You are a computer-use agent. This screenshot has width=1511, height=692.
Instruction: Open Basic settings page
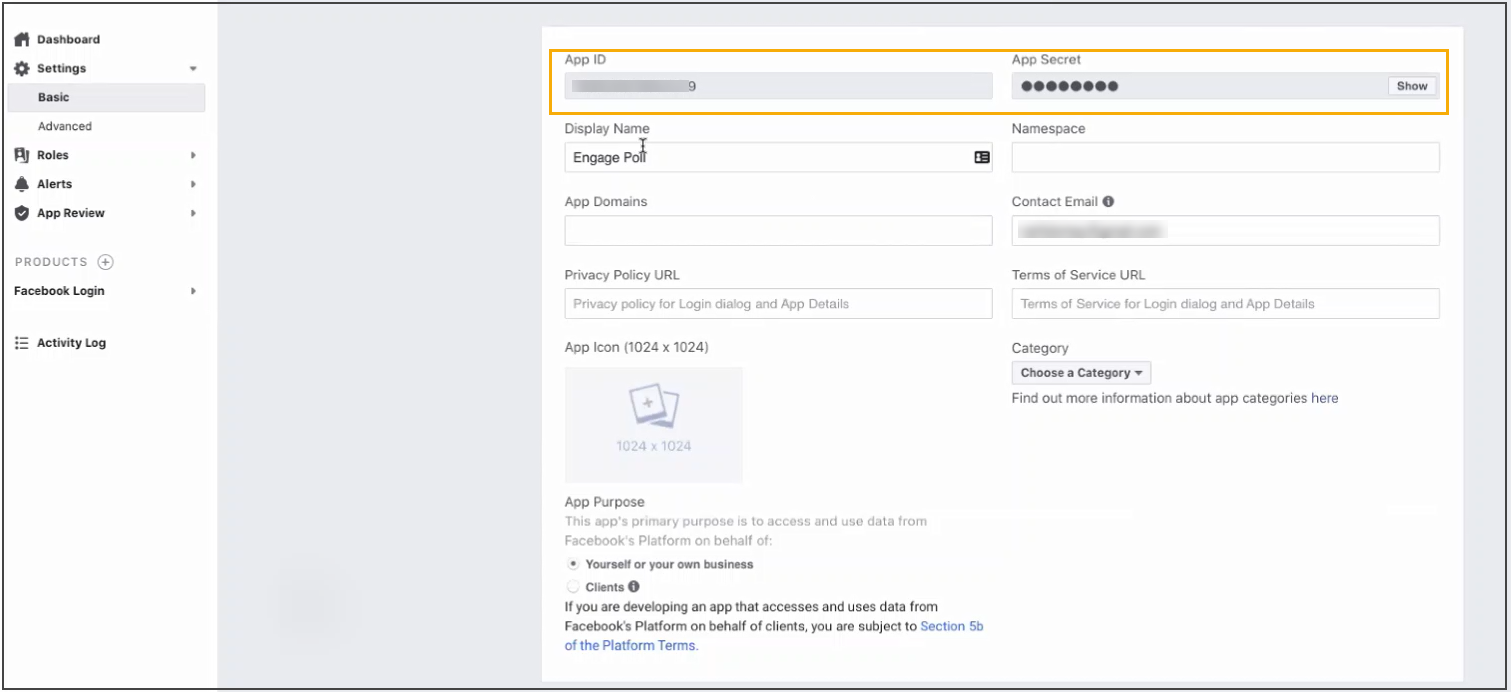107,98
